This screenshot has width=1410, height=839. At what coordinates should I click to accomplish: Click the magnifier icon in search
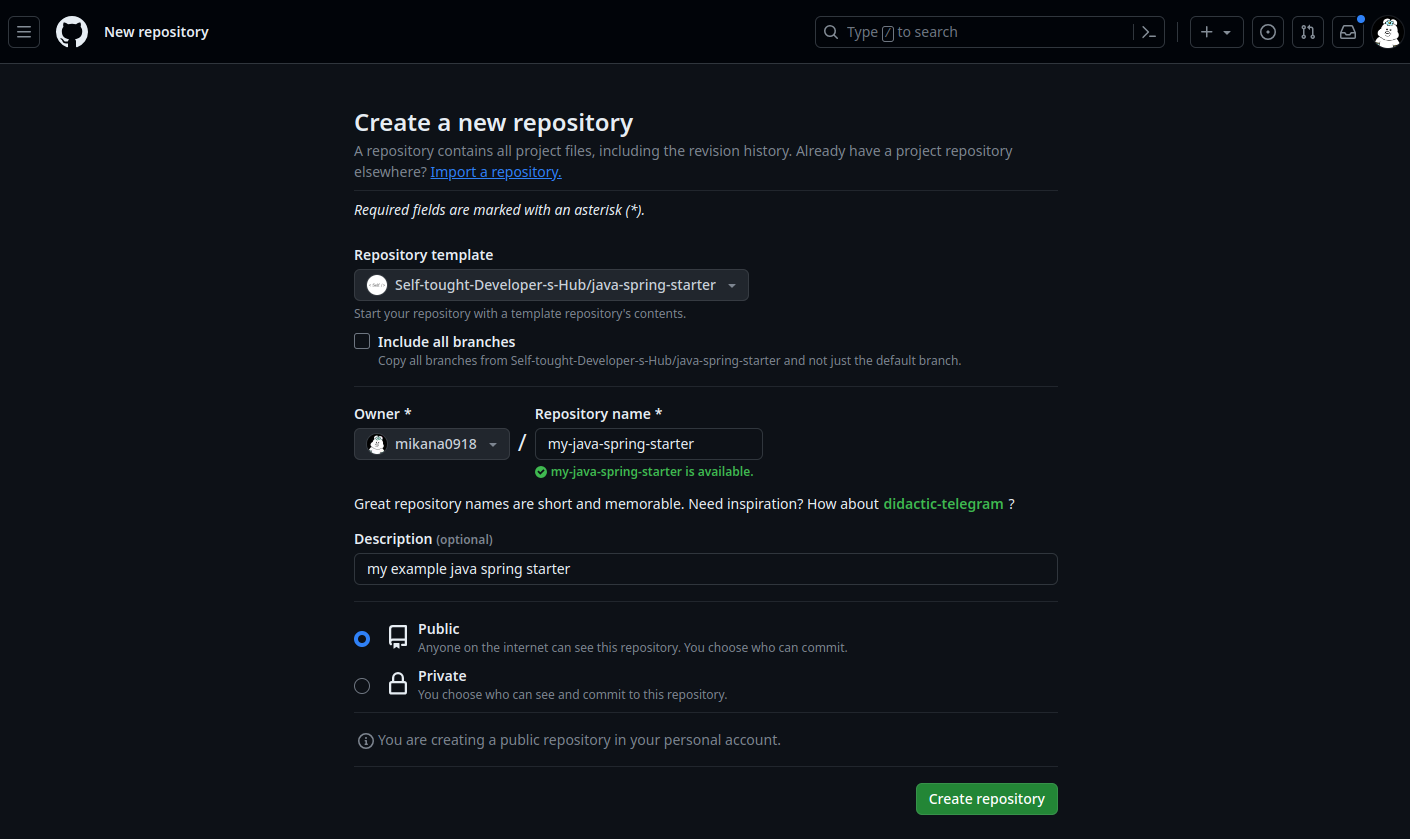[x=831, y=32]
